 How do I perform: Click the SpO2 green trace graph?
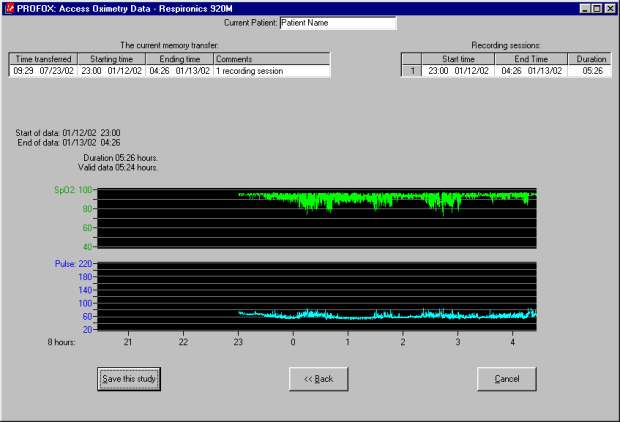[317, 218]
